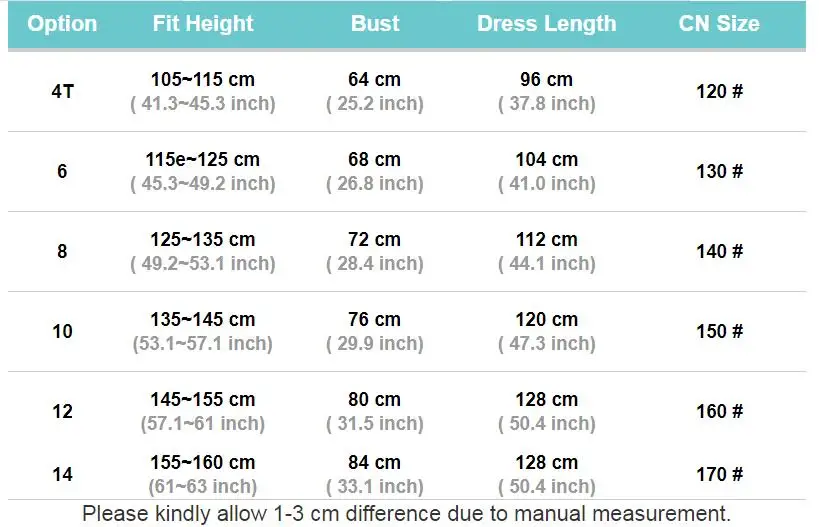Click the Fit Height column header

[203, 24]
